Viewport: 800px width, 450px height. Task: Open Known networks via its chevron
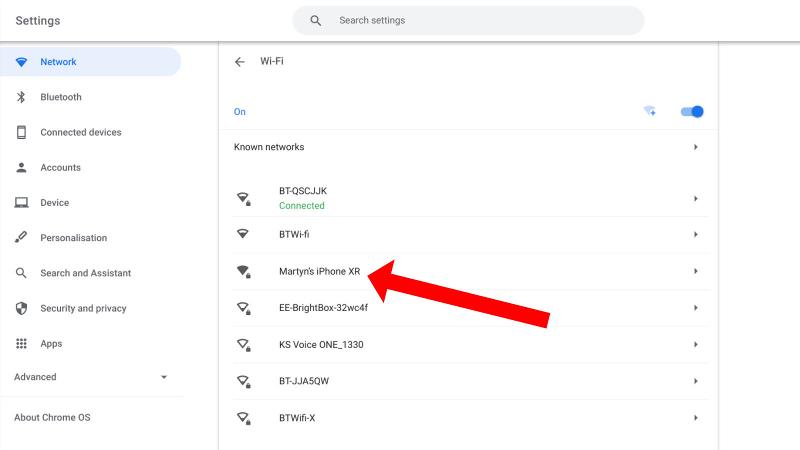point(695,147)
